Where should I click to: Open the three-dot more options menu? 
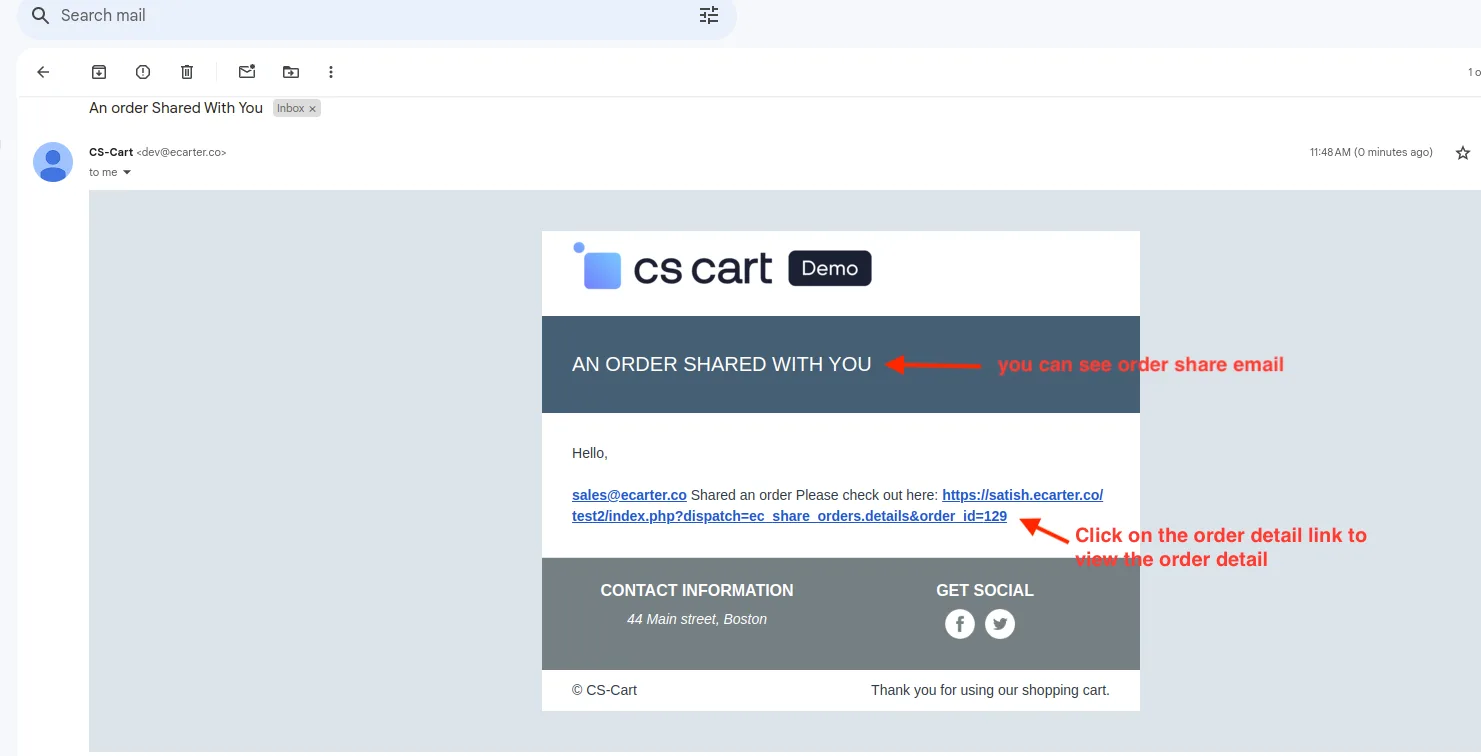click(331, 72)
